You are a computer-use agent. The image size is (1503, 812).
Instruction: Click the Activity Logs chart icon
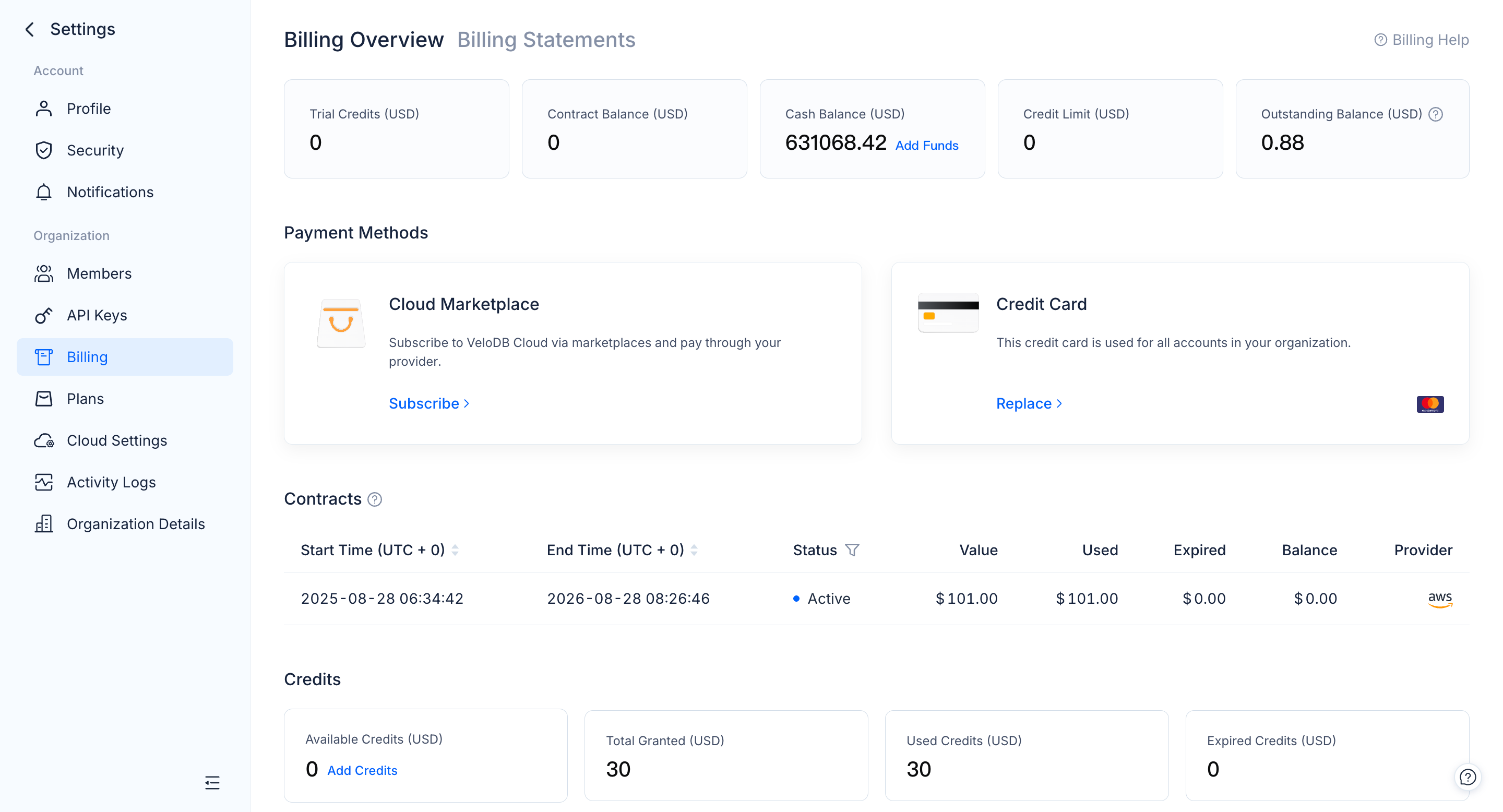click(44, 482)
